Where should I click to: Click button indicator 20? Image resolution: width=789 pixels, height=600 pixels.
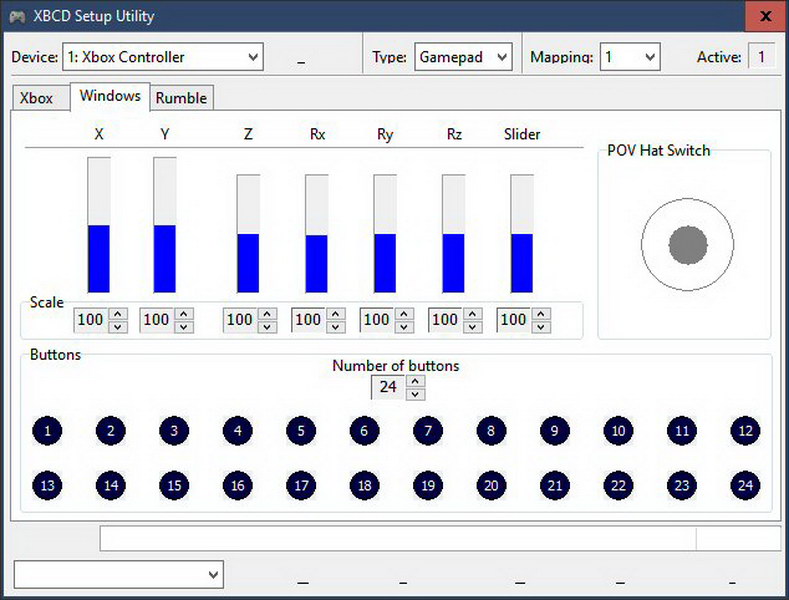491,485
